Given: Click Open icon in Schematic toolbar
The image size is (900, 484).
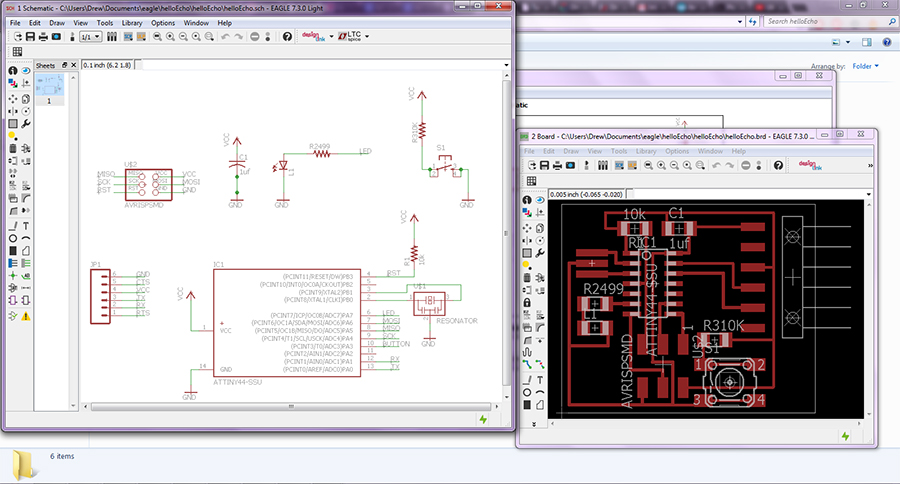Looking at the screenshot, I should [18, 37].
